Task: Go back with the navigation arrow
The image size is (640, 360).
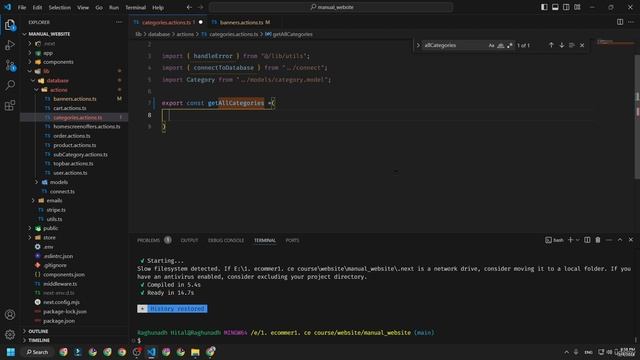Action: tap(189, 7)
